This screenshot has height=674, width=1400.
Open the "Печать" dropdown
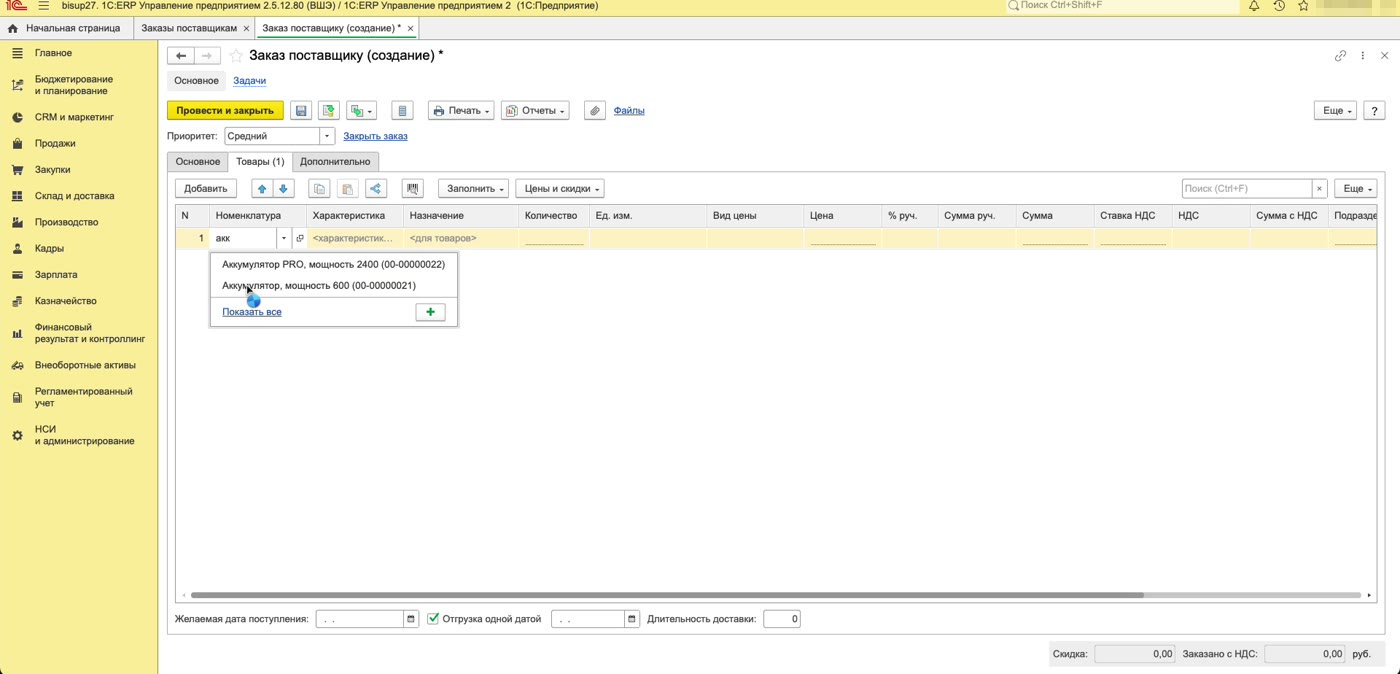coord(460,111)
